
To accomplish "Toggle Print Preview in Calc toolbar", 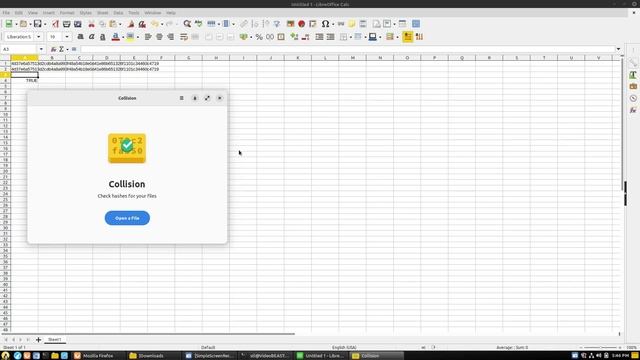I will click(78, 24).
